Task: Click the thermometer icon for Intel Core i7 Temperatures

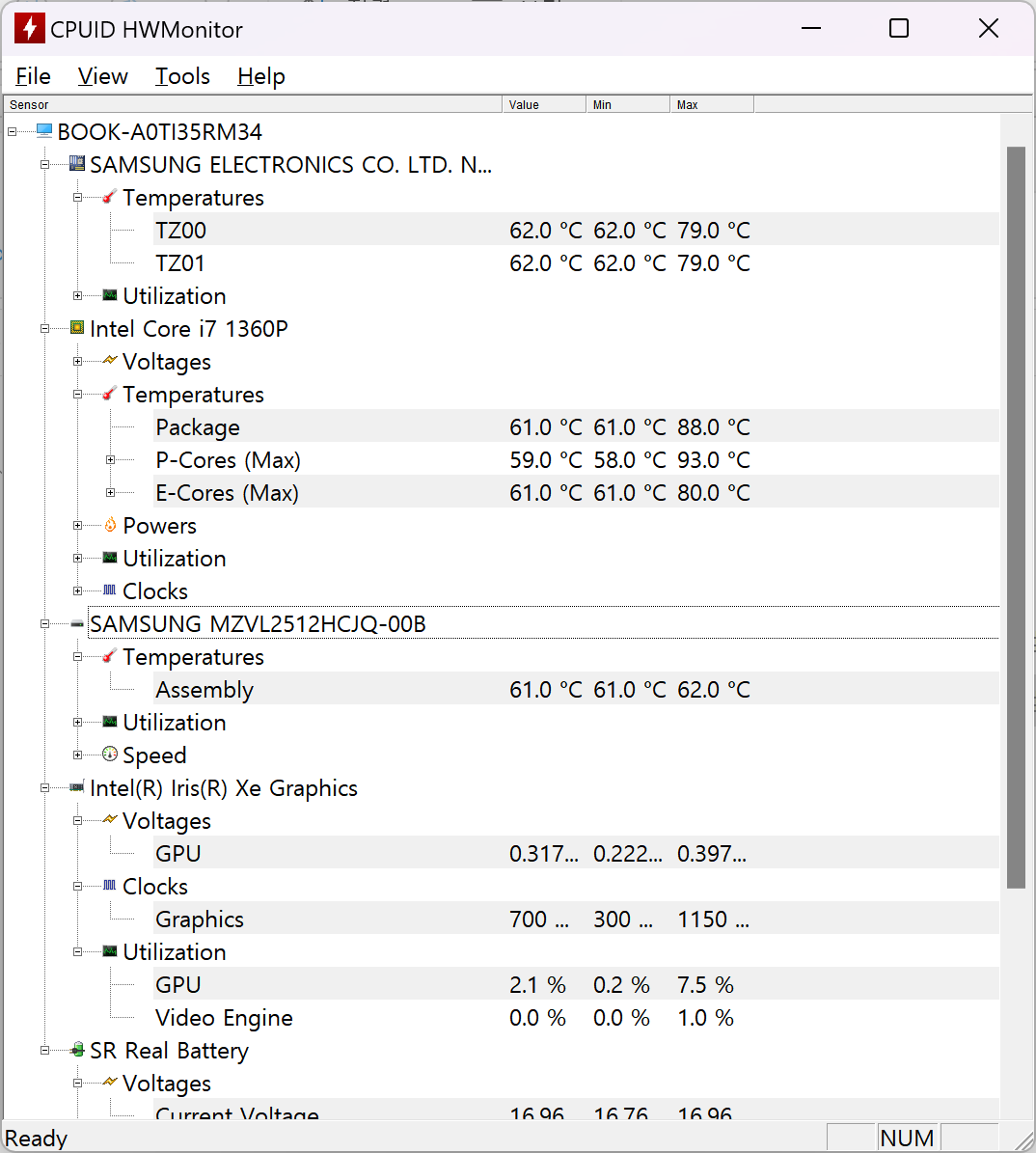Action: tap(110, 394)
